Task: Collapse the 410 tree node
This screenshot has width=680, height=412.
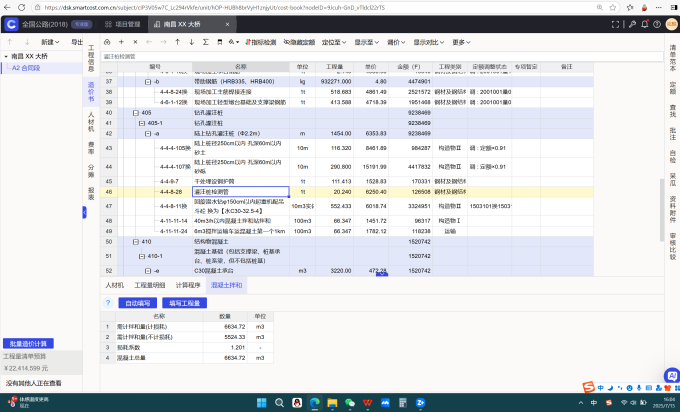Action: click(x=135, y=241)
